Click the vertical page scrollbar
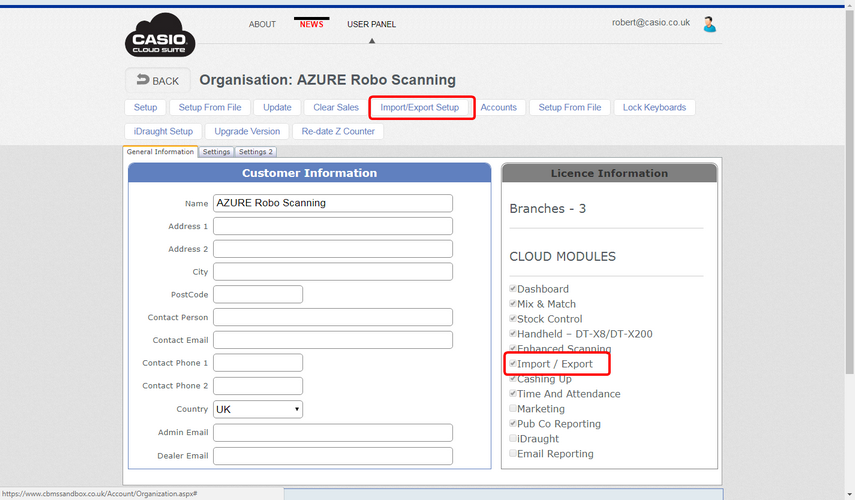The image size is (855, 500). [x=850, y=191]
